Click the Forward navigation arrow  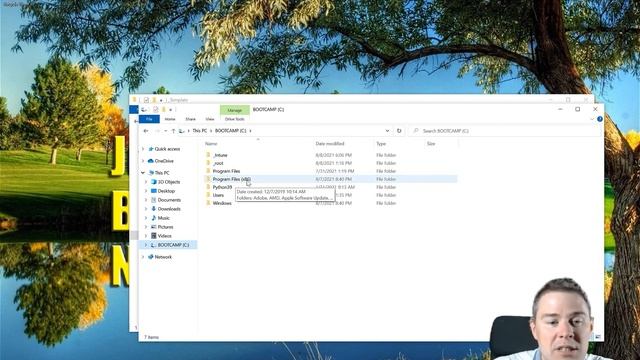coord(157,131)
